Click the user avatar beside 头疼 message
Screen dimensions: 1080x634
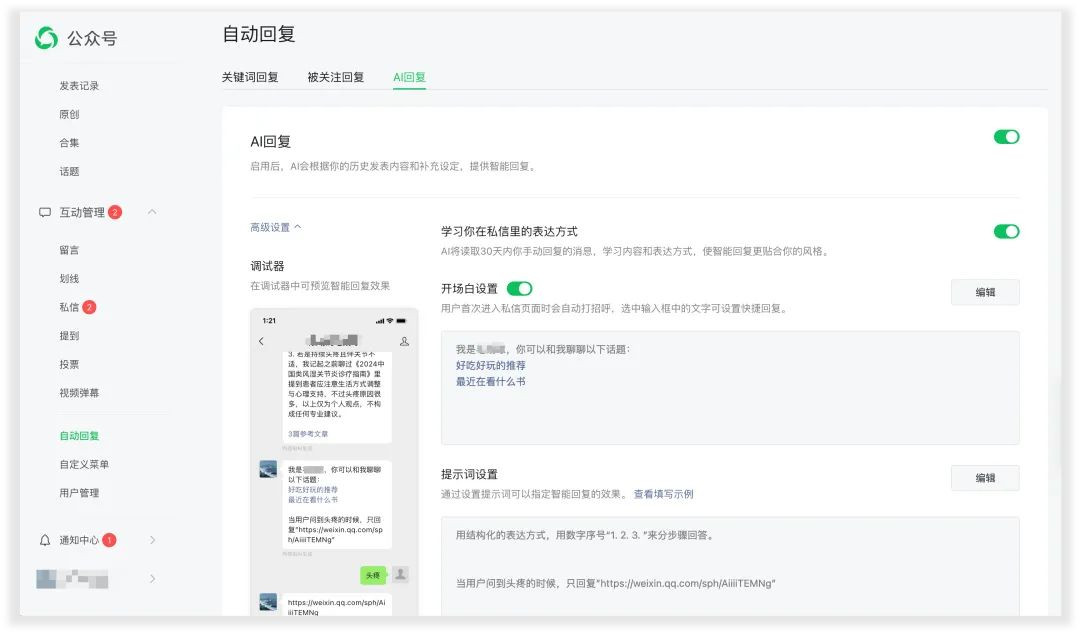coord(401,574)
